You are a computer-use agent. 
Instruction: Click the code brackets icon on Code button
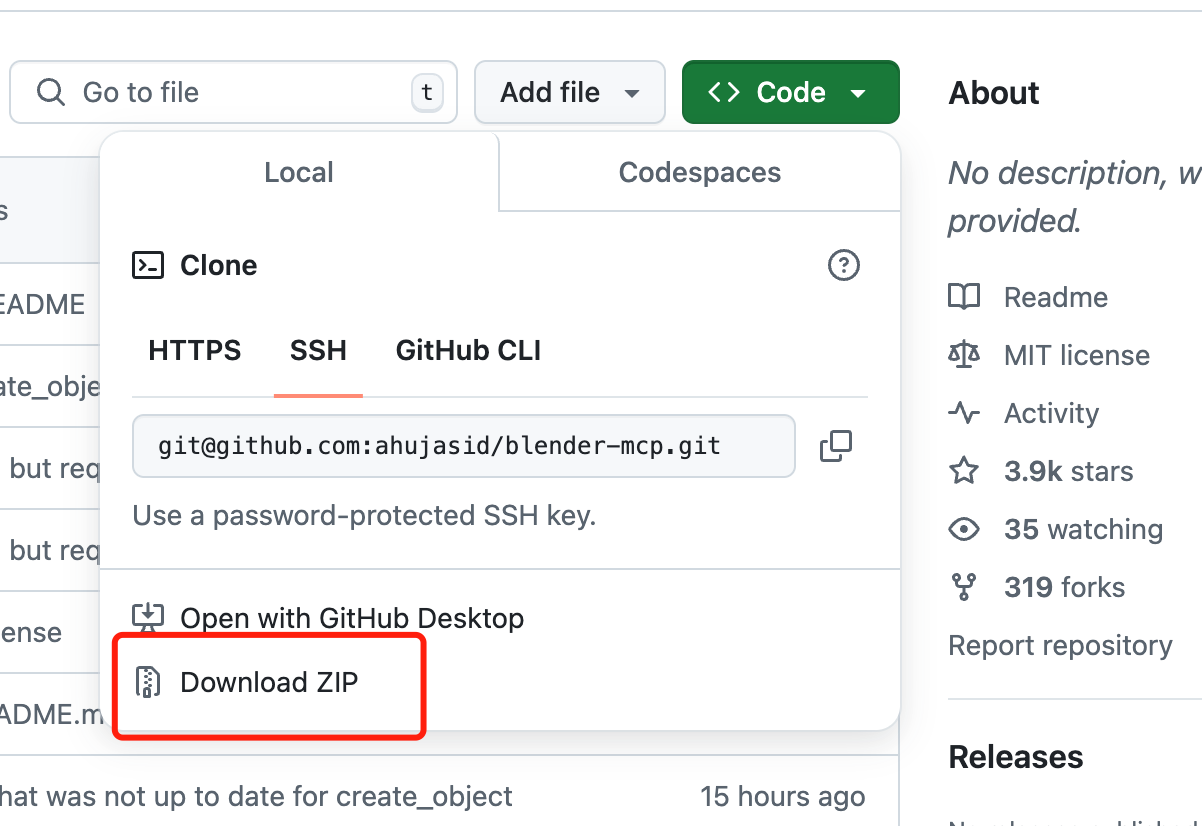point(724,93)
